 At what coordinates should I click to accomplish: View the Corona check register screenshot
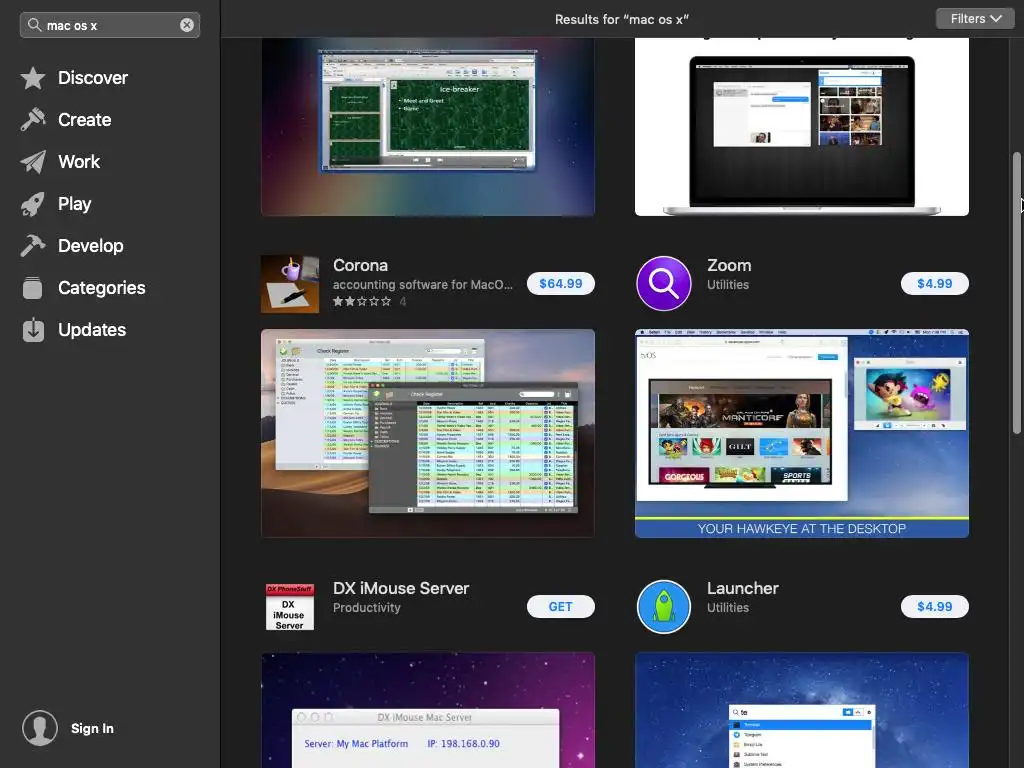tap(428, 433)
